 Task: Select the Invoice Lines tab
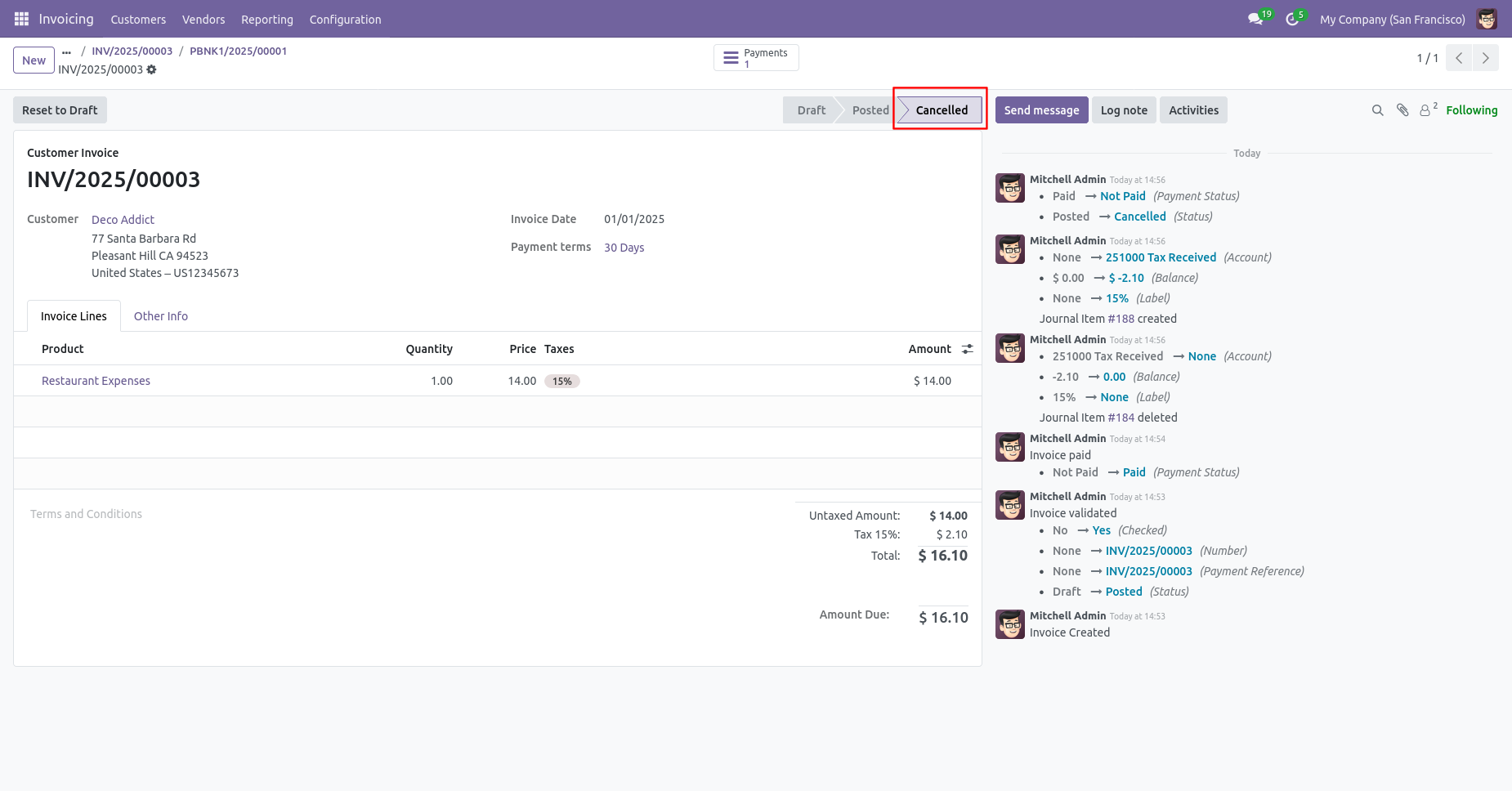74,316
